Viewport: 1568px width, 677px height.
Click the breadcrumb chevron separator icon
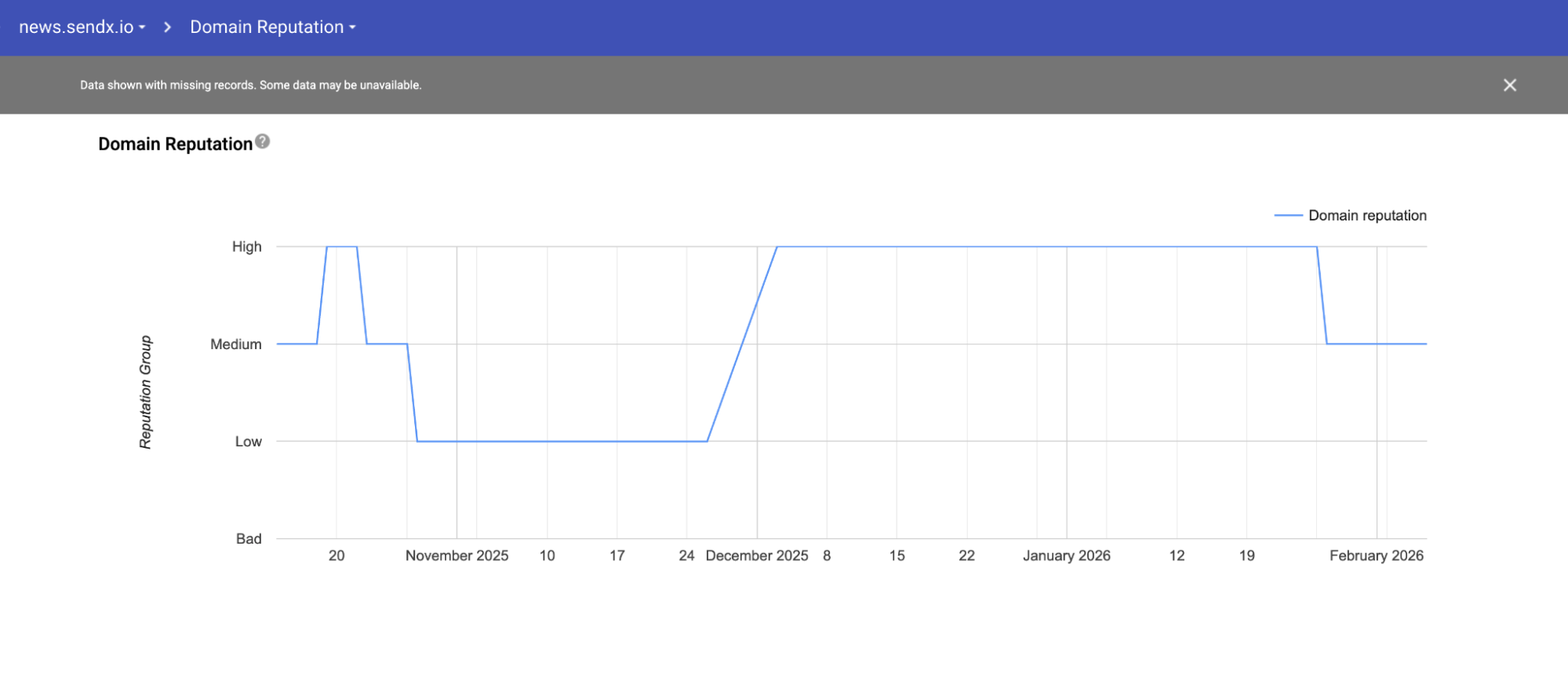point(167,27)
